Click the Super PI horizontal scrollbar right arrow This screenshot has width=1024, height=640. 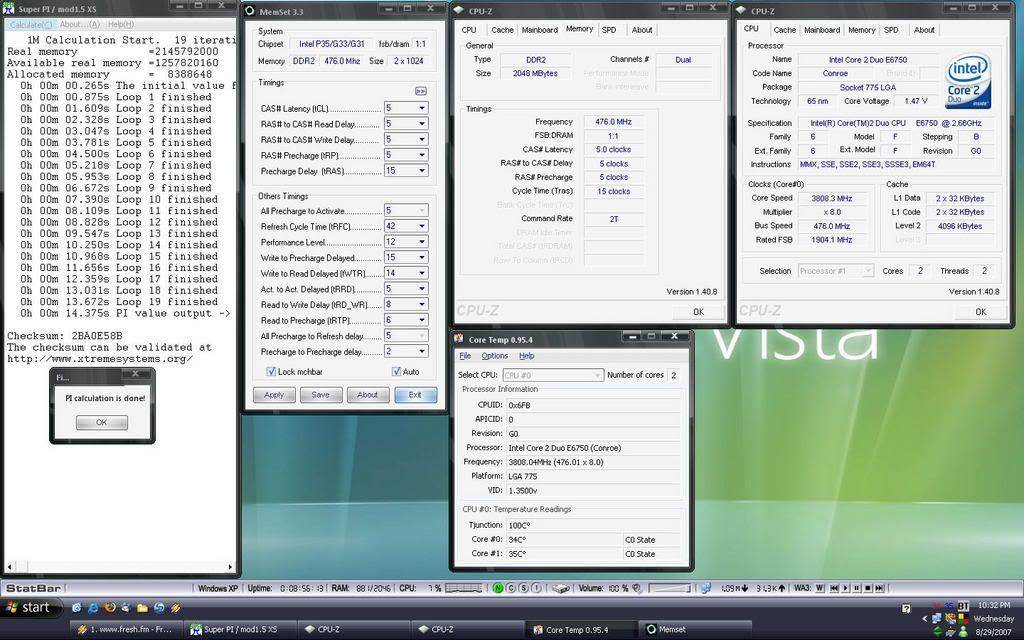click(x=230, y=567)
